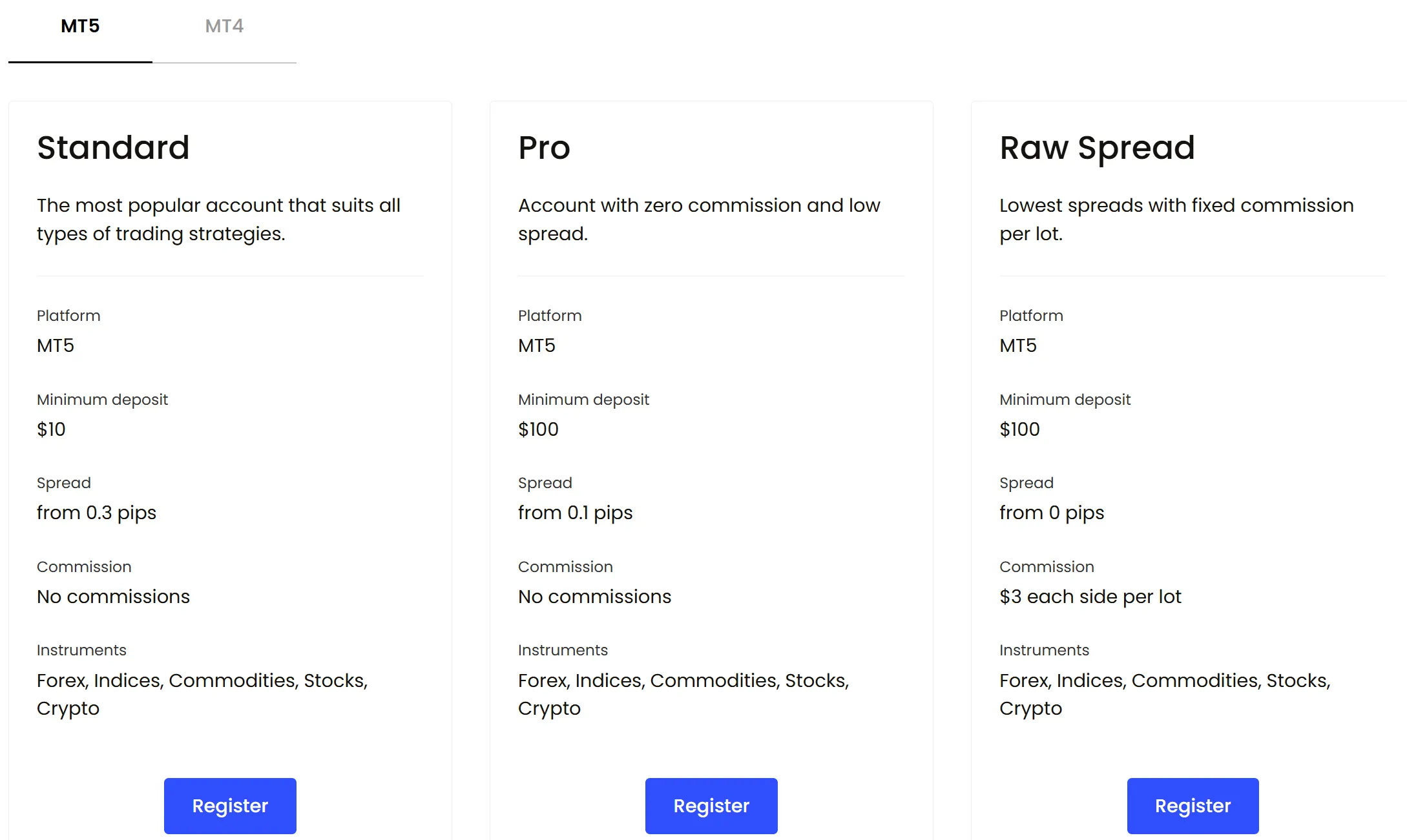Click the Standard account heading
This screenshot has height=840, width=1407.
(x=113, y=148)
